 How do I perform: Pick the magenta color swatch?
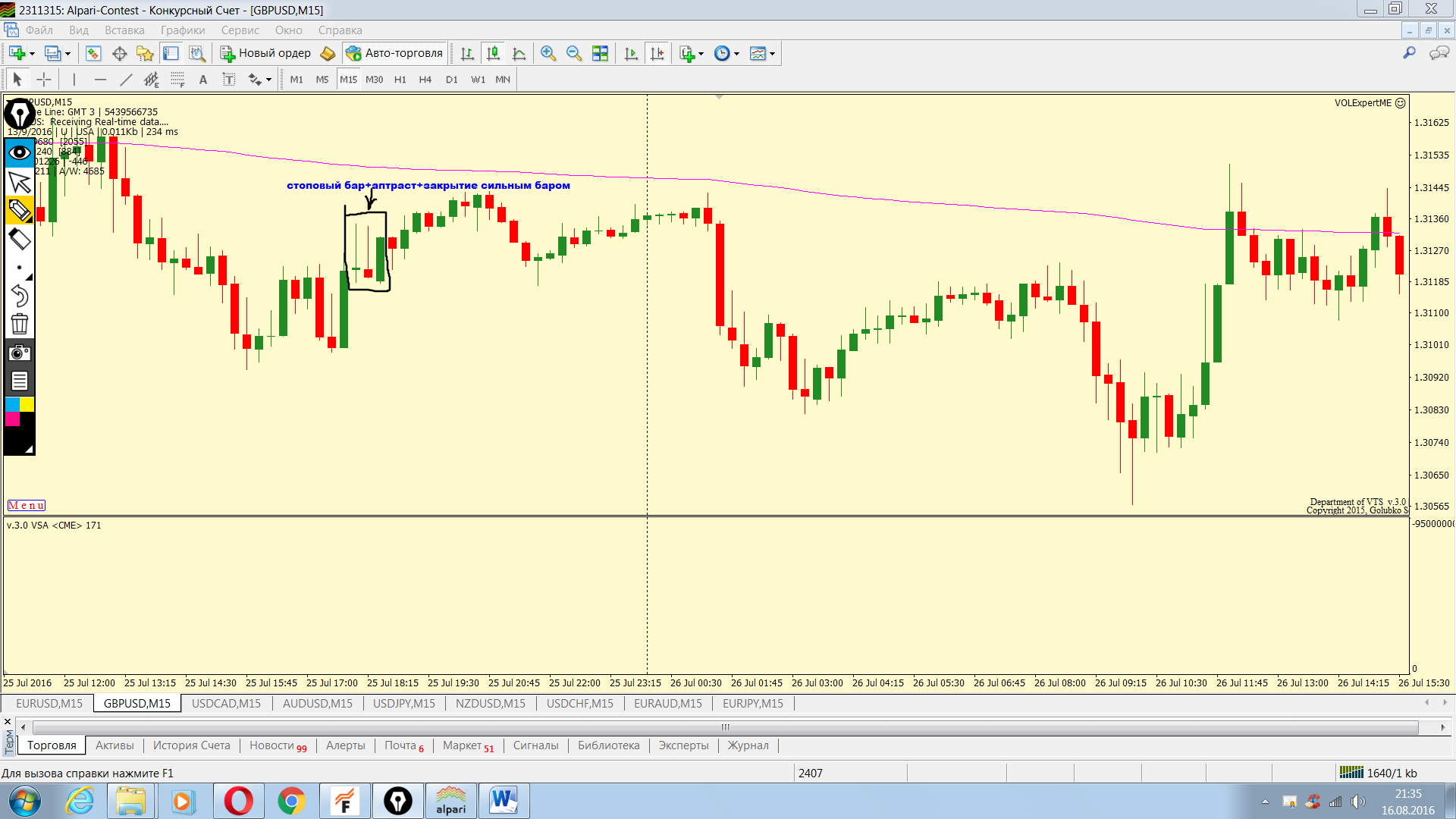click(x=12, y=419)
